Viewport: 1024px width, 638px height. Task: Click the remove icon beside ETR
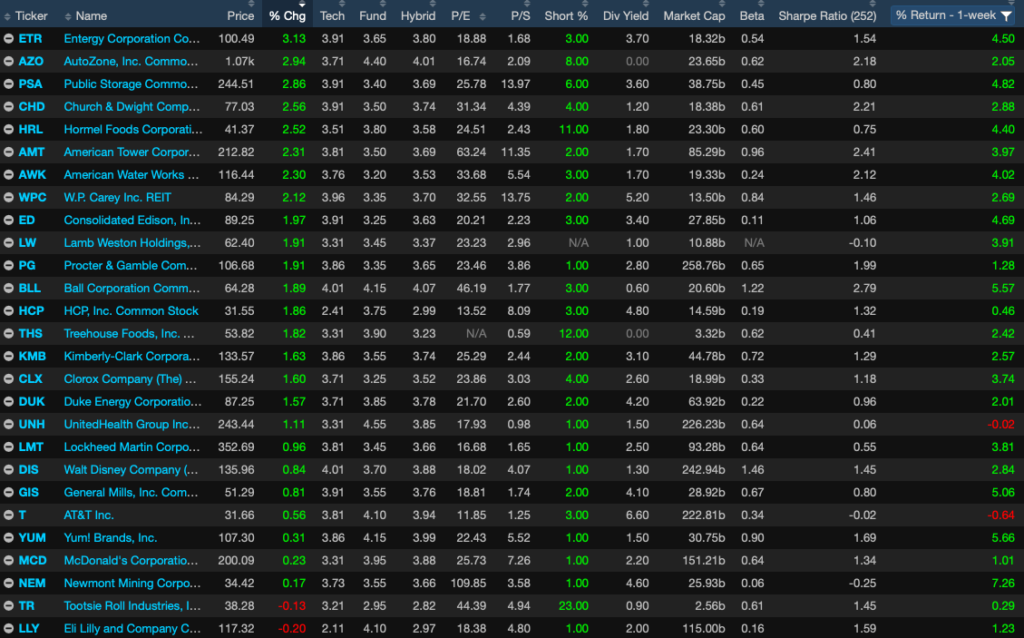pyautogui.click(x=8, y=39)
